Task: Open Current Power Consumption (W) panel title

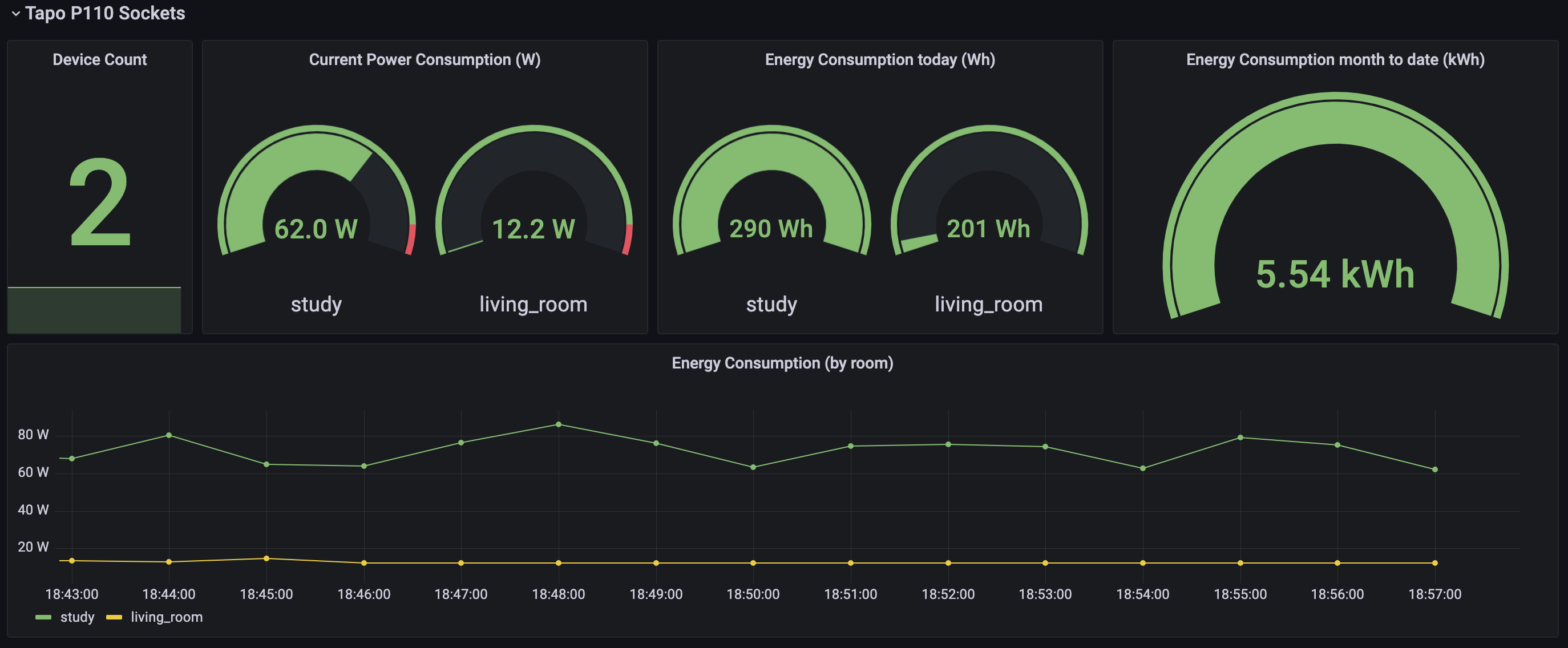Action: (425, 60)
